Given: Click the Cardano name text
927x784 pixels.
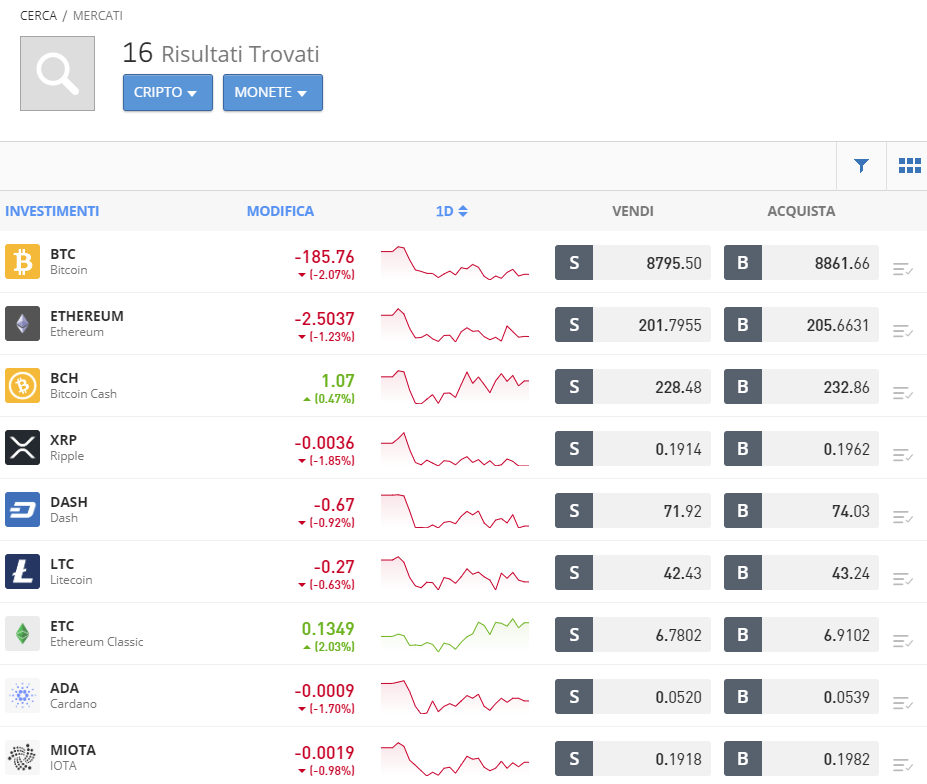Looking at the screenshot, I should [x=73, y=704].
